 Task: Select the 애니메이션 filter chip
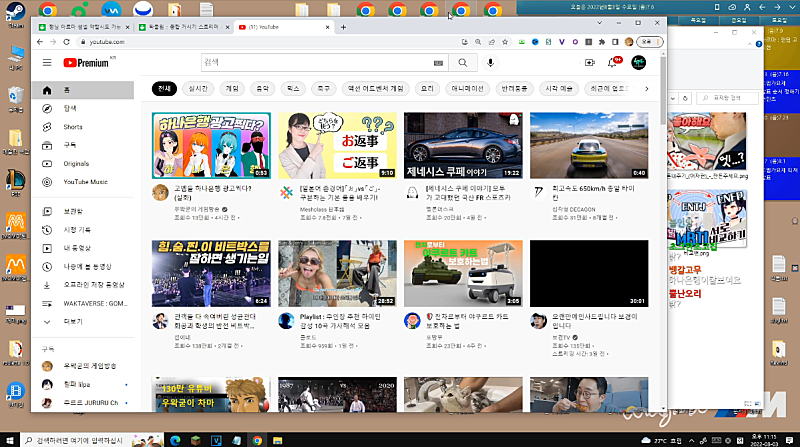468,89
